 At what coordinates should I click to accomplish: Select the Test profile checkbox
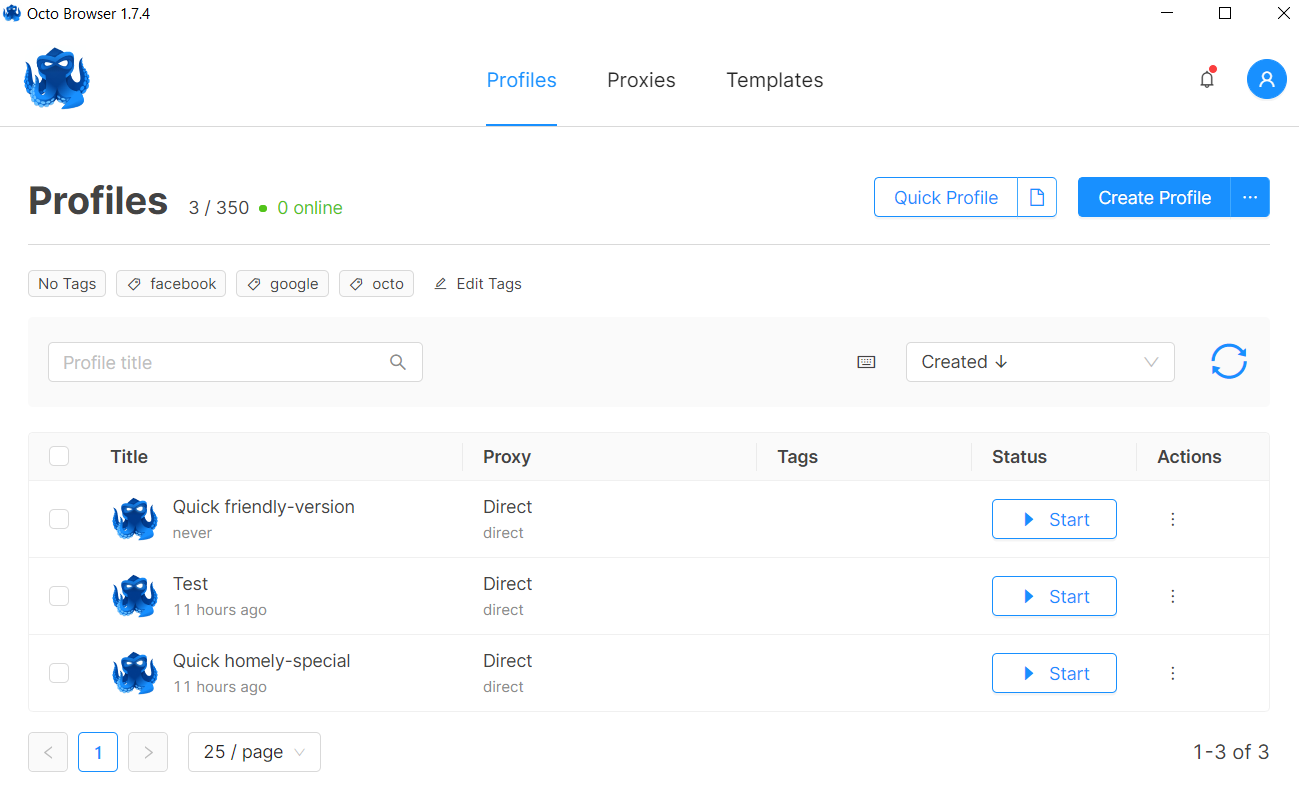tap(59, 596)
